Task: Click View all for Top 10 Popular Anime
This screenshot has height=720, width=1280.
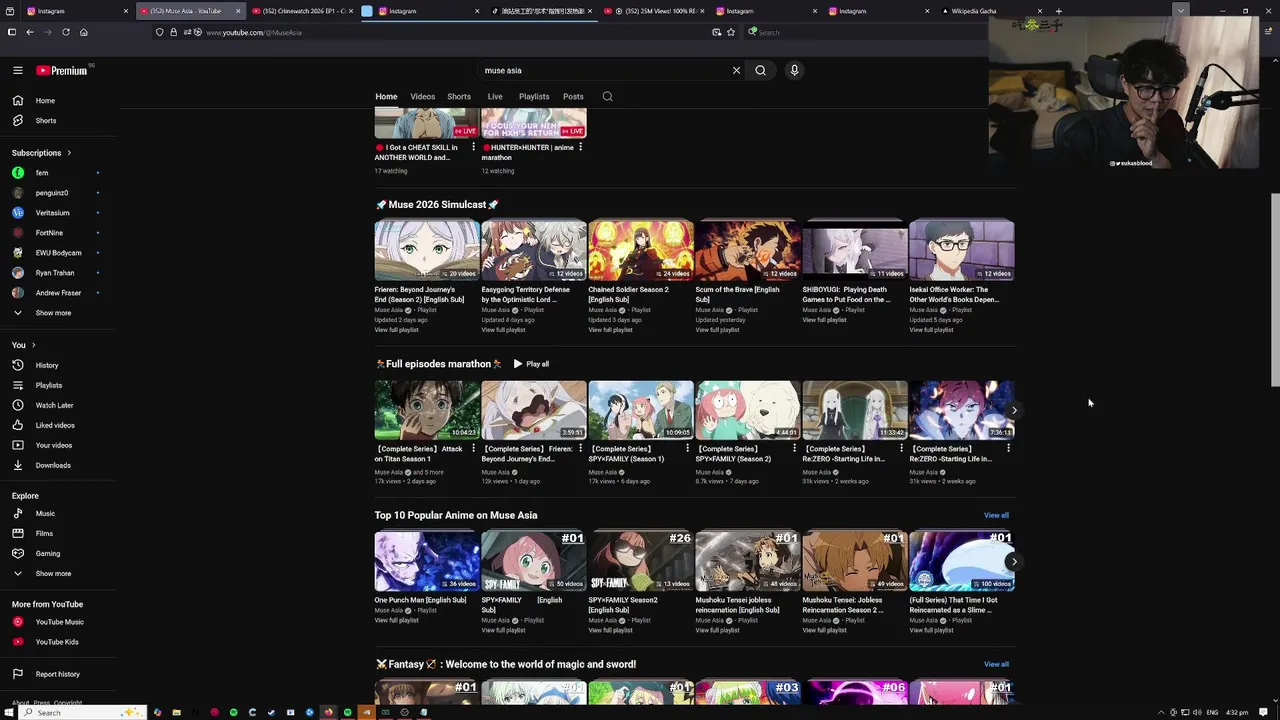Action: tap(996, 515)
